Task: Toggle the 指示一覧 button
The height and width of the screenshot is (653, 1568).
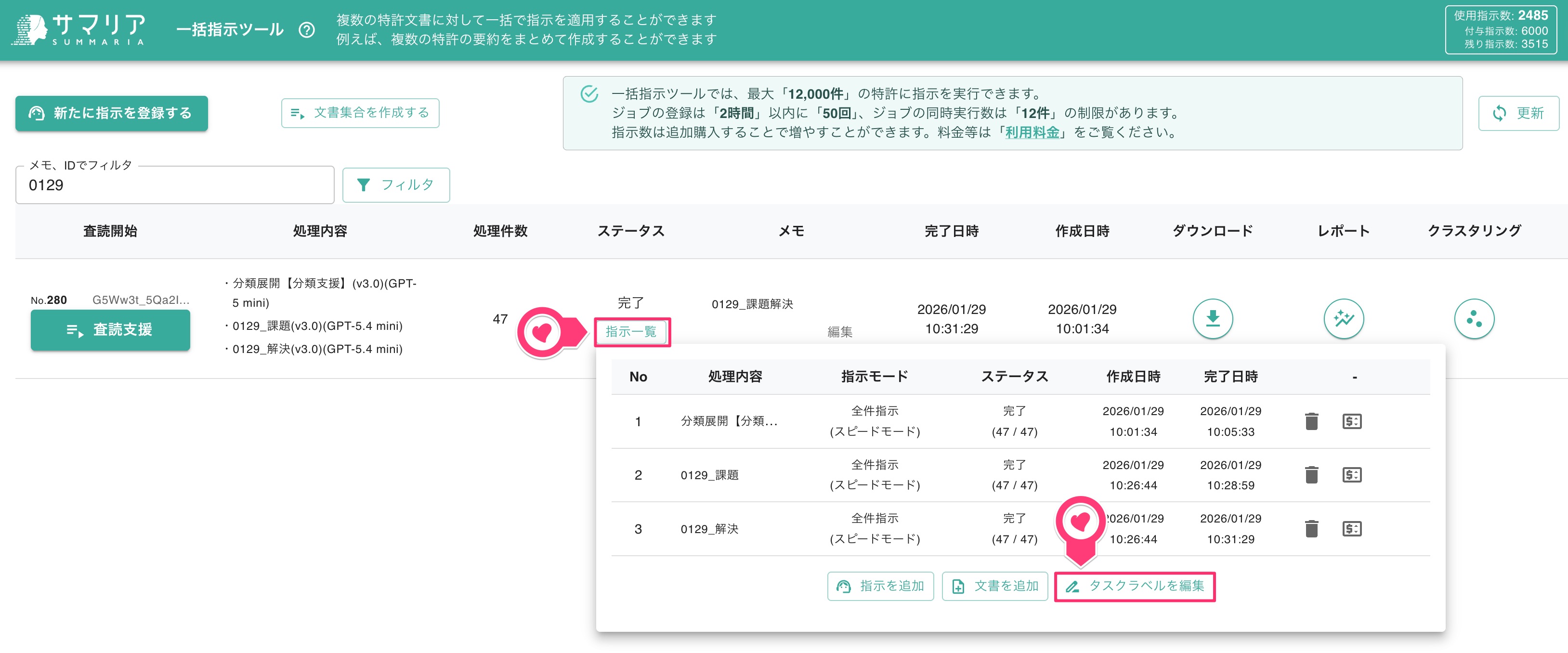Action: point(631,332)
